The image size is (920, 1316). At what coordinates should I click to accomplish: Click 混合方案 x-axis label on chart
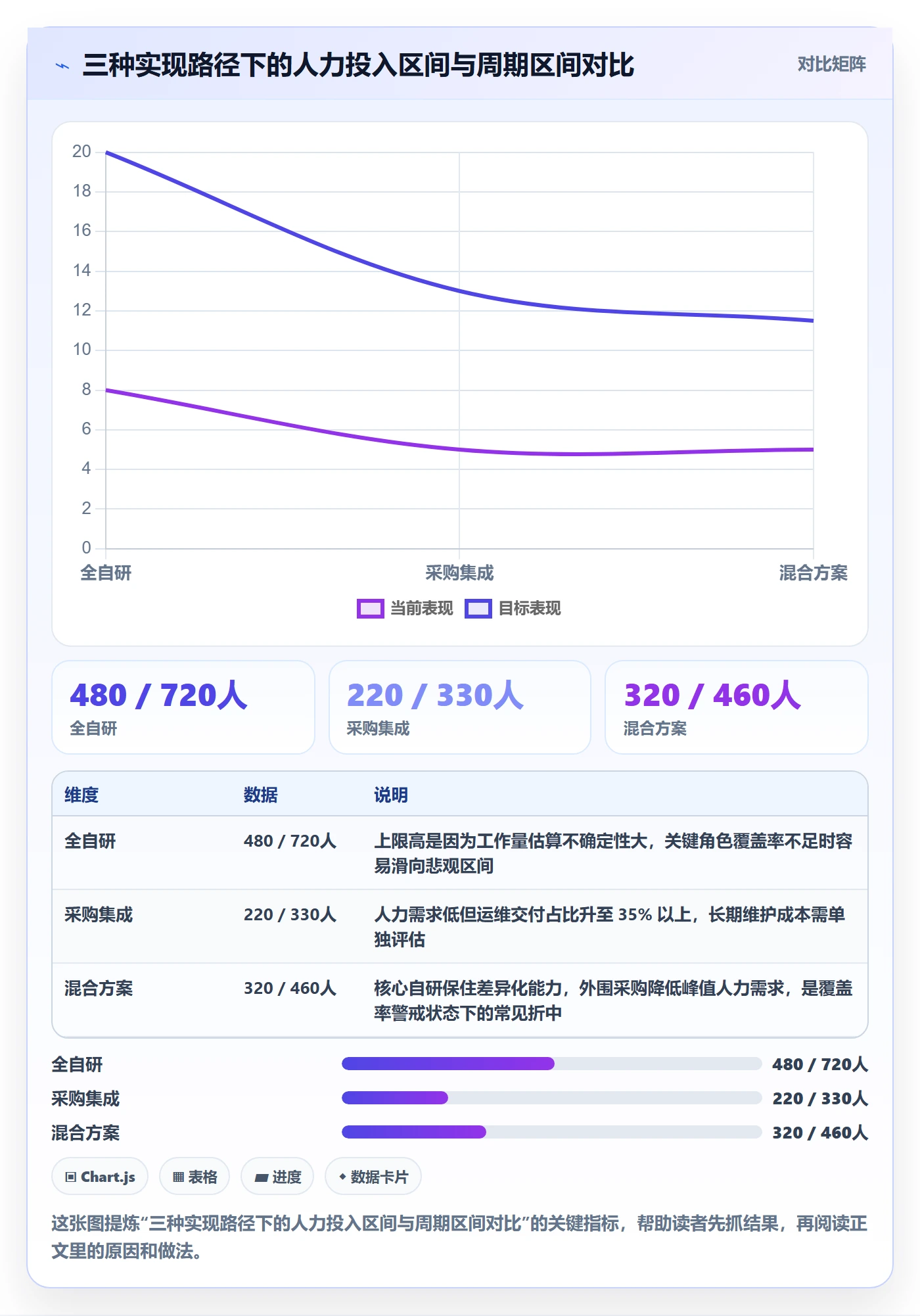click(814, 573)
